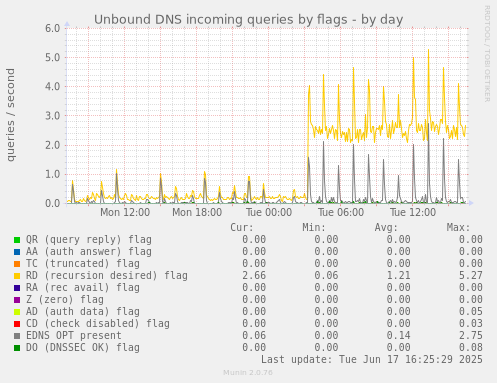Click the 'Tue 12:00' x-axis label
The image size is (497, 383).
[x=413, y=213]
